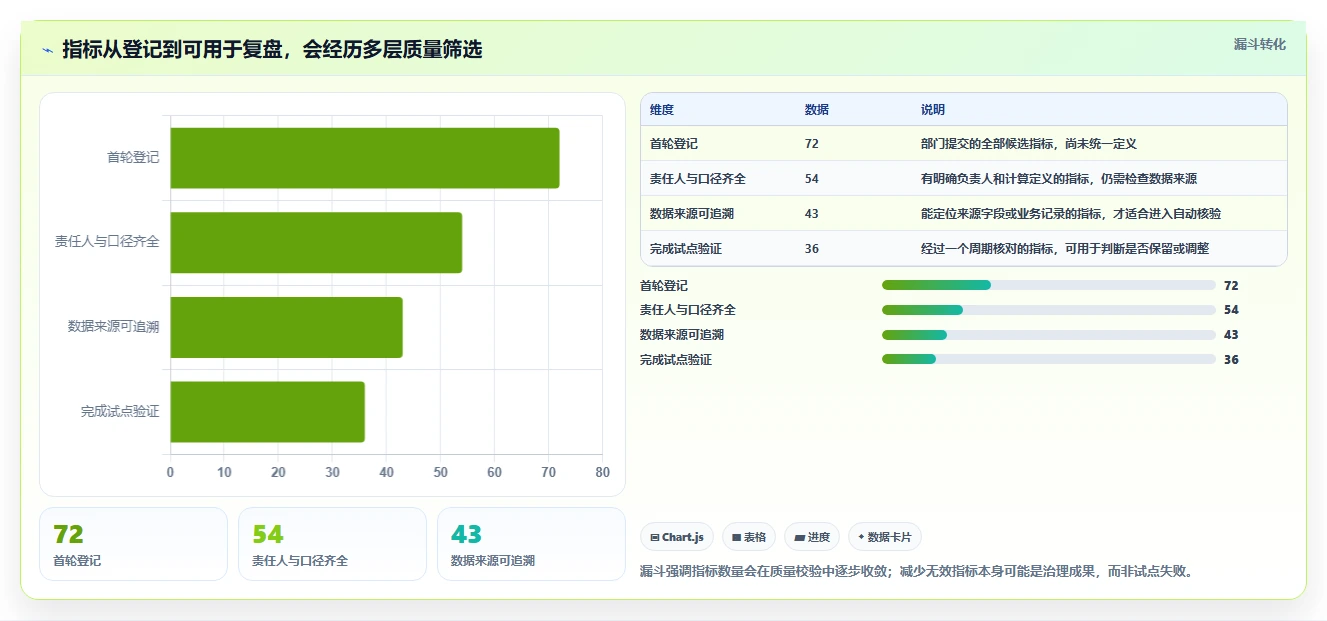Click the 完成试点验证 progress bar
This screenshot has height=621, width=1327.
click(1049, 360)
